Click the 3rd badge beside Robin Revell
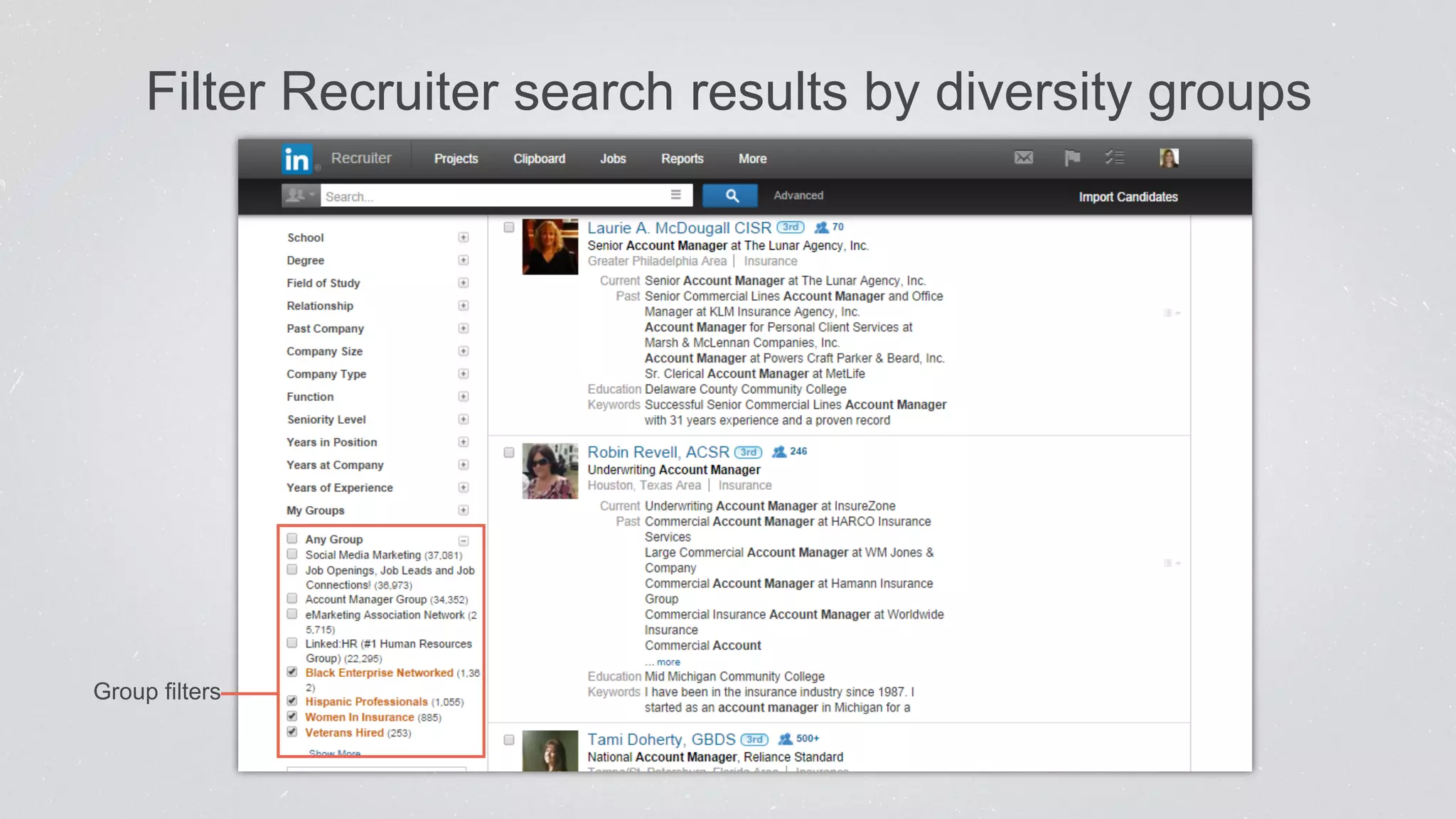 [x=748, y=452]
